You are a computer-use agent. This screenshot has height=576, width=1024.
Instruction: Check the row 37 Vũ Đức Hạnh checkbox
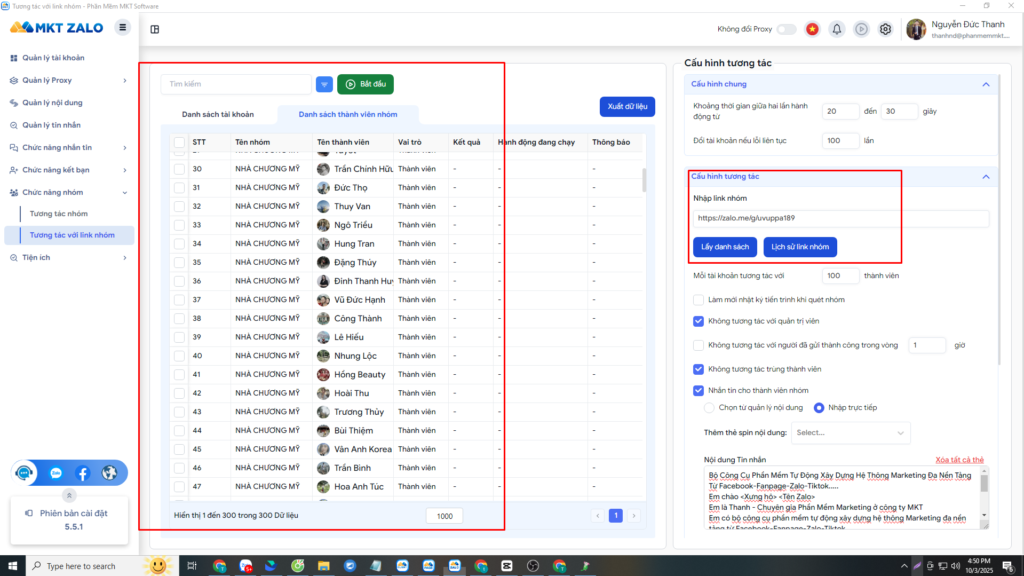179,300
